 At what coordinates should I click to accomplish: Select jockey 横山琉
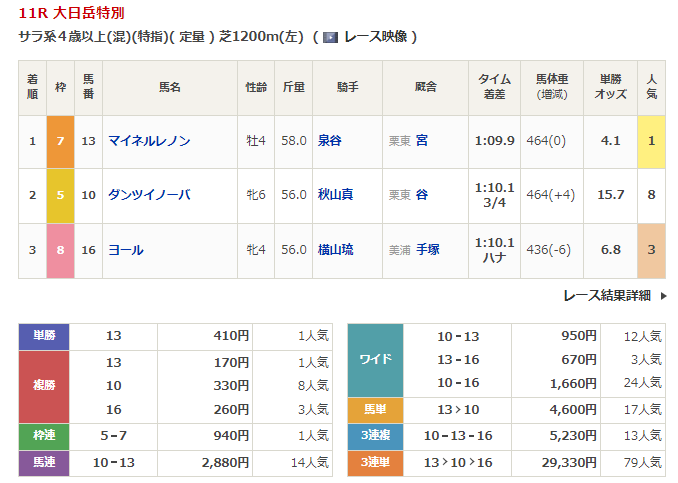(x=335, y=250)
